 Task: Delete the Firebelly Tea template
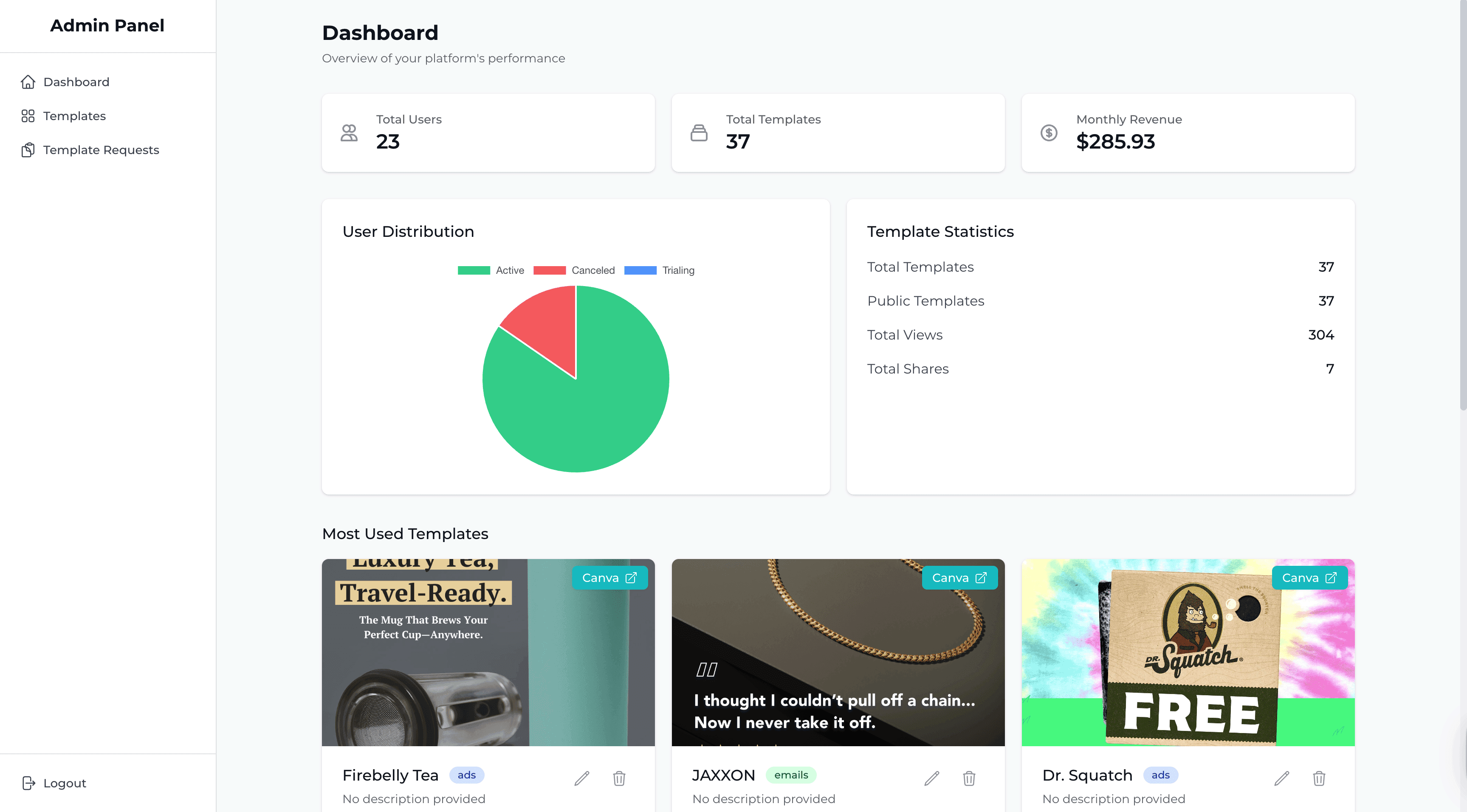619,778
